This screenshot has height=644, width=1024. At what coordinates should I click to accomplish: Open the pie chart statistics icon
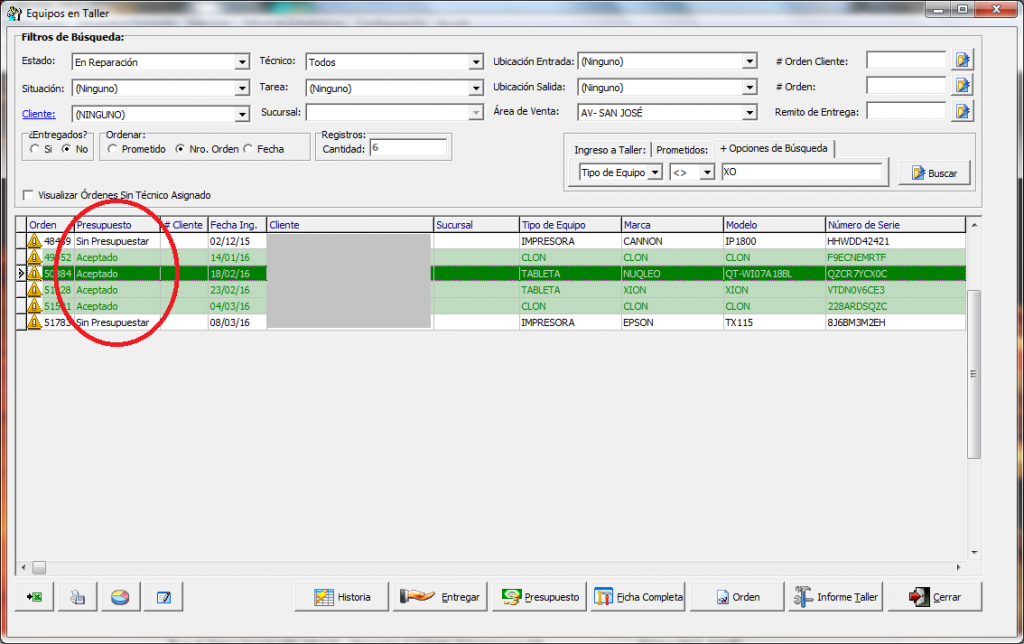(x=120, y=597)
